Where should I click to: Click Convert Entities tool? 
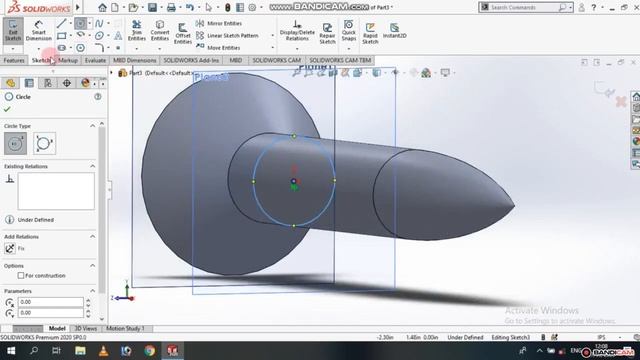click(160, 31)
